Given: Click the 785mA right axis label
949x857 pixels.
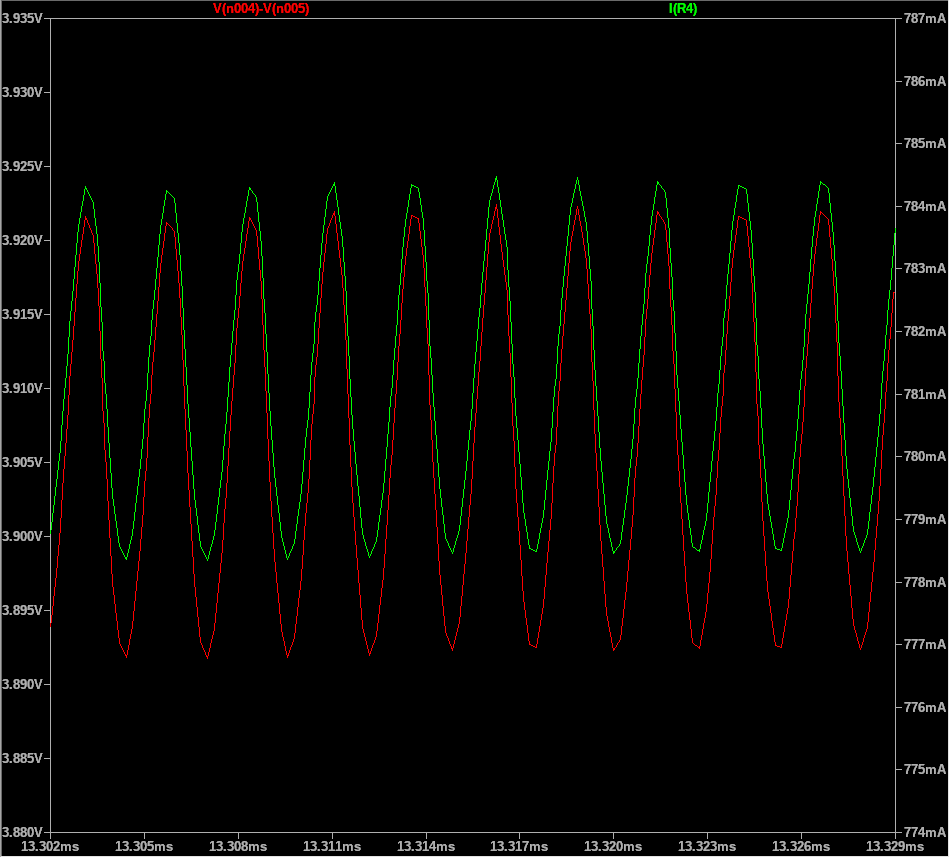Looking at the screenshot, I should pyautogui.click(x=924, y=144).
